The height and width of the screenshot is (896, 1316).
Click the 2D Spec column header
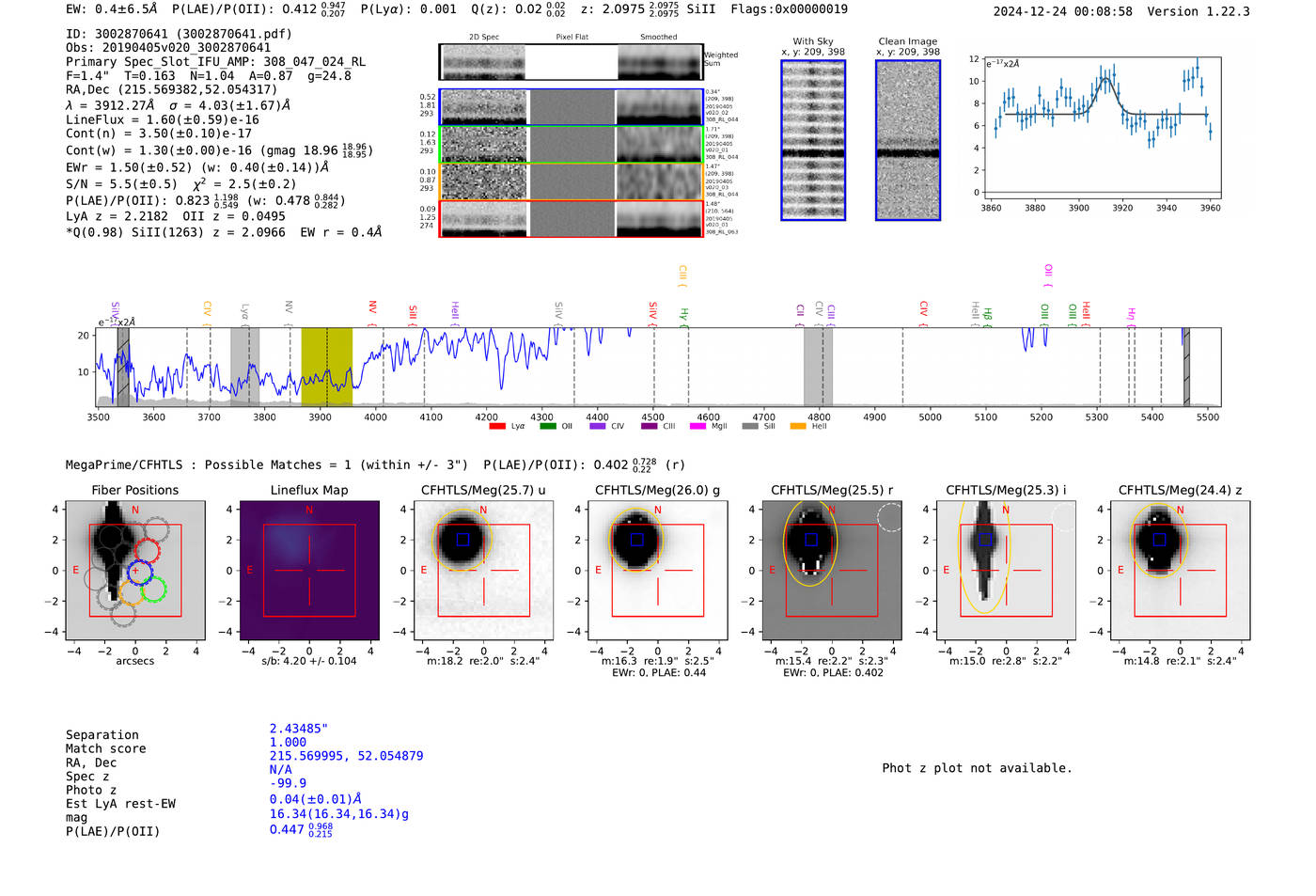pyautogui.click(x=484, y=38)
